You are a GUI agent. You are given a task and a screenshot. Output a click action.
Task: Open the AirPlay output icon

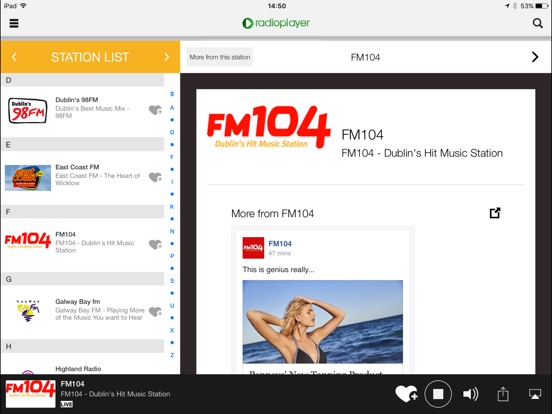point(535,394)
